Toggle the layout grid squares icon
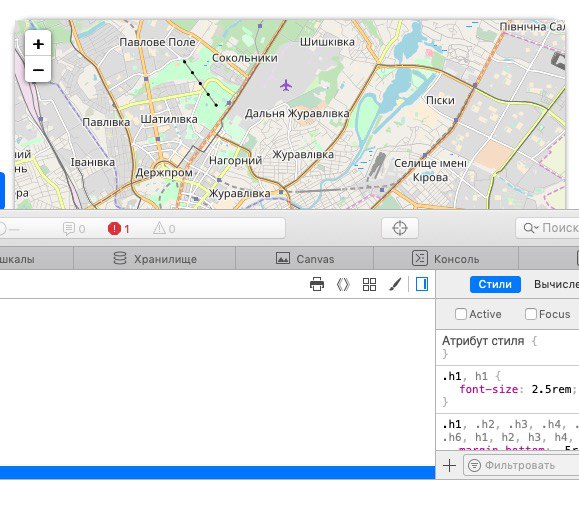This screenshot has width=579, height=509. coord(369,284)
